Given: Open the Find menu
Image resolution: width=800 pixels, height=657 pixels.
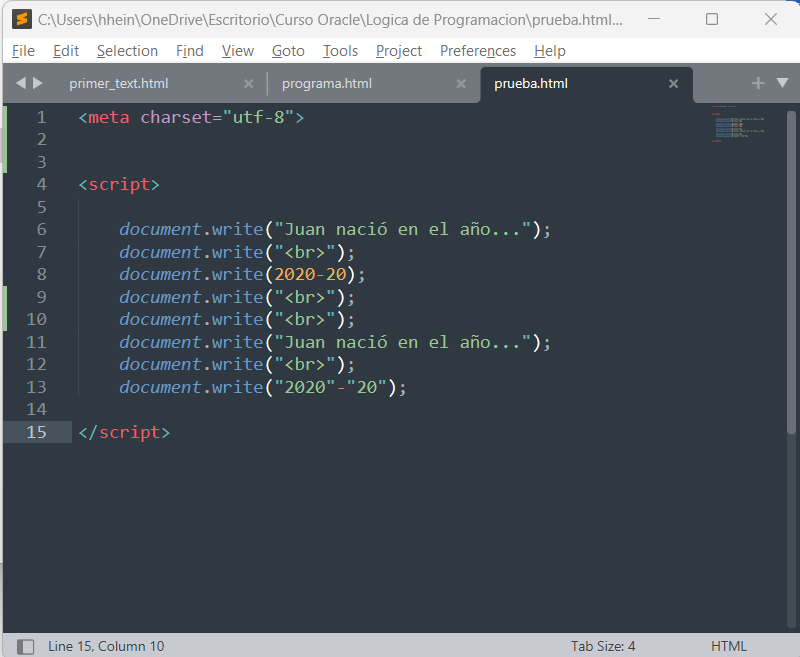Looking at the screenshot, I should pos(189,51).
